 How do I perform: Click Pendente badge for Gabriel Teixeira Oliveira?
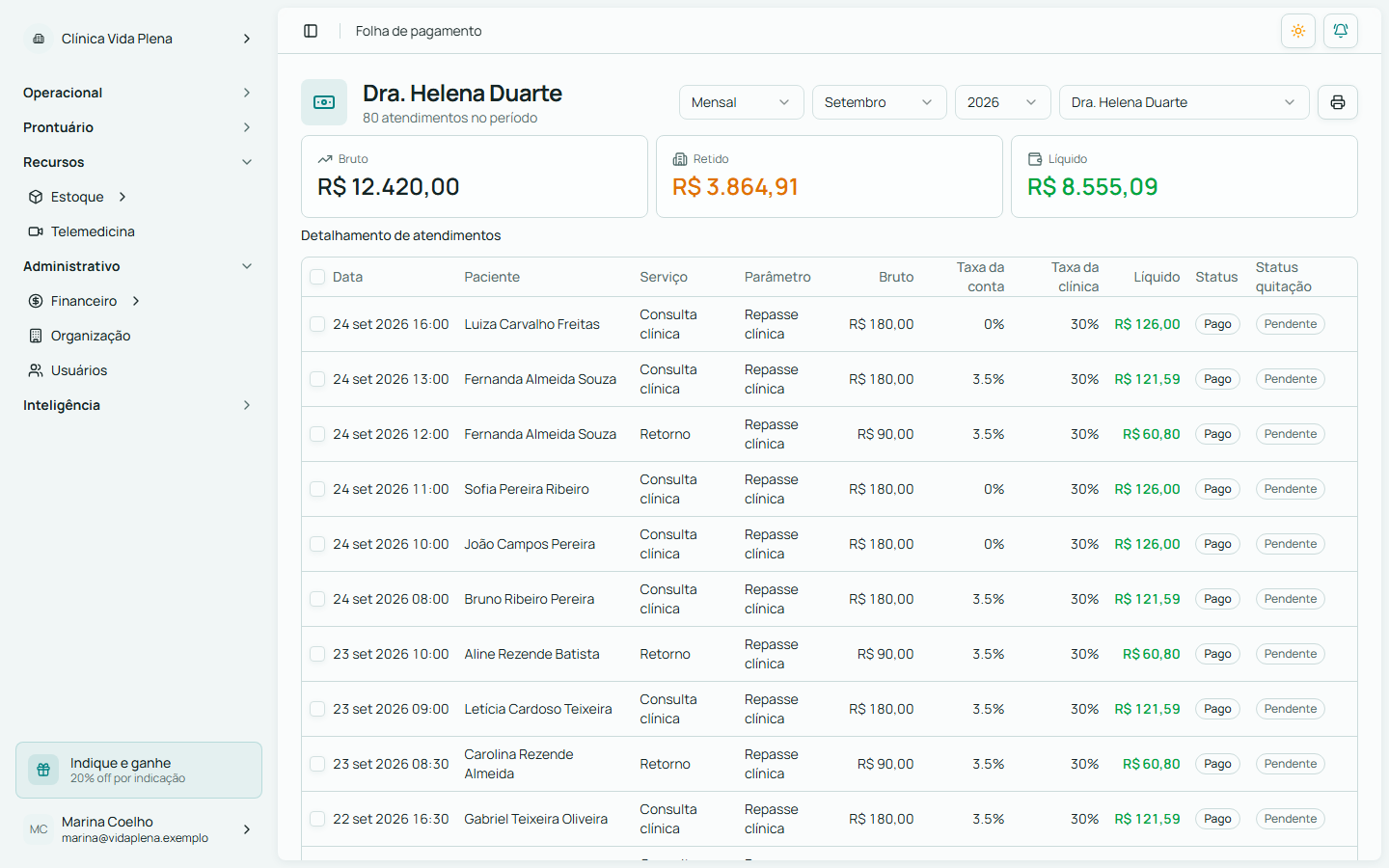tap(1291, 819)
